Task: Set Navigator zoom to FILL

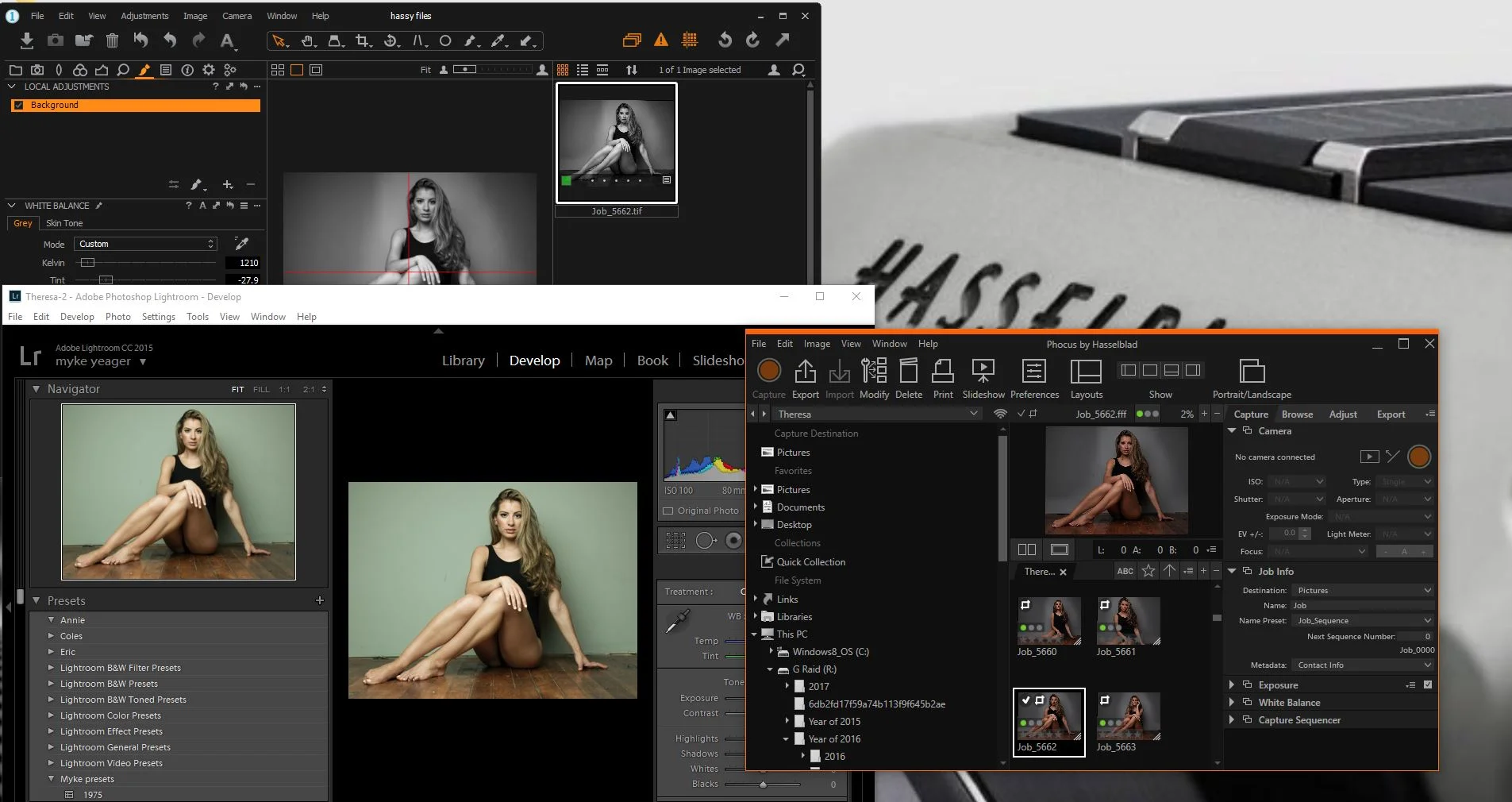Action: [261, 389]
